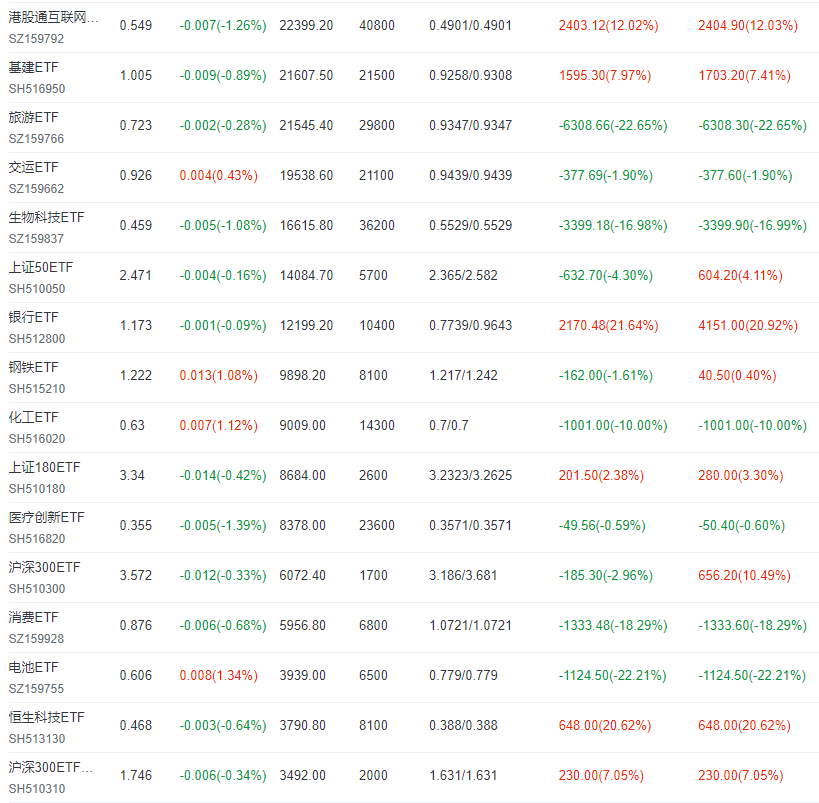Open the truncated 沪深300ETF… name above SH510310

pos(51,767)
